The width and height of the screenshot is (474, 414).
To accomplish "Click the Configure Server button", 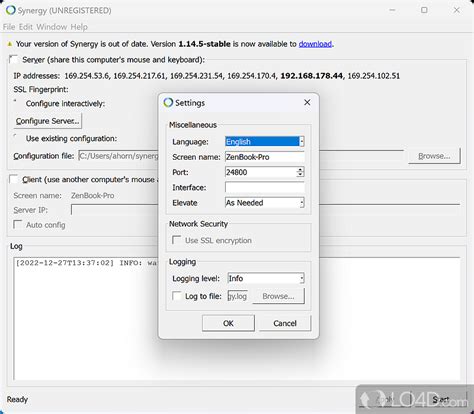I will [x=48, y=121].
